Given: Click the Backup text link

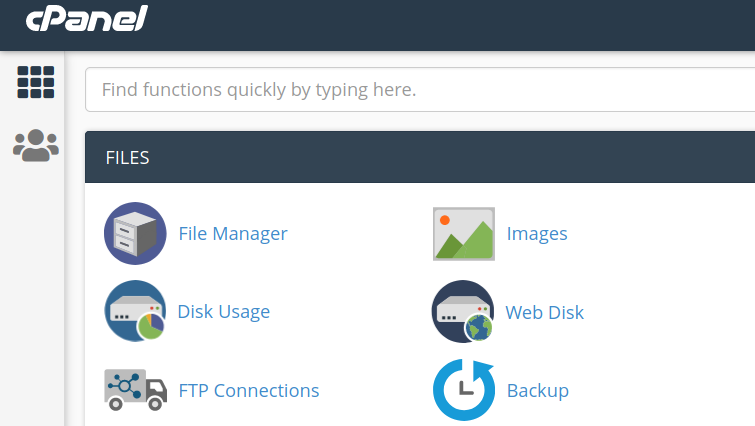Looking at the screenshot, I should click(x=538, y=390).
